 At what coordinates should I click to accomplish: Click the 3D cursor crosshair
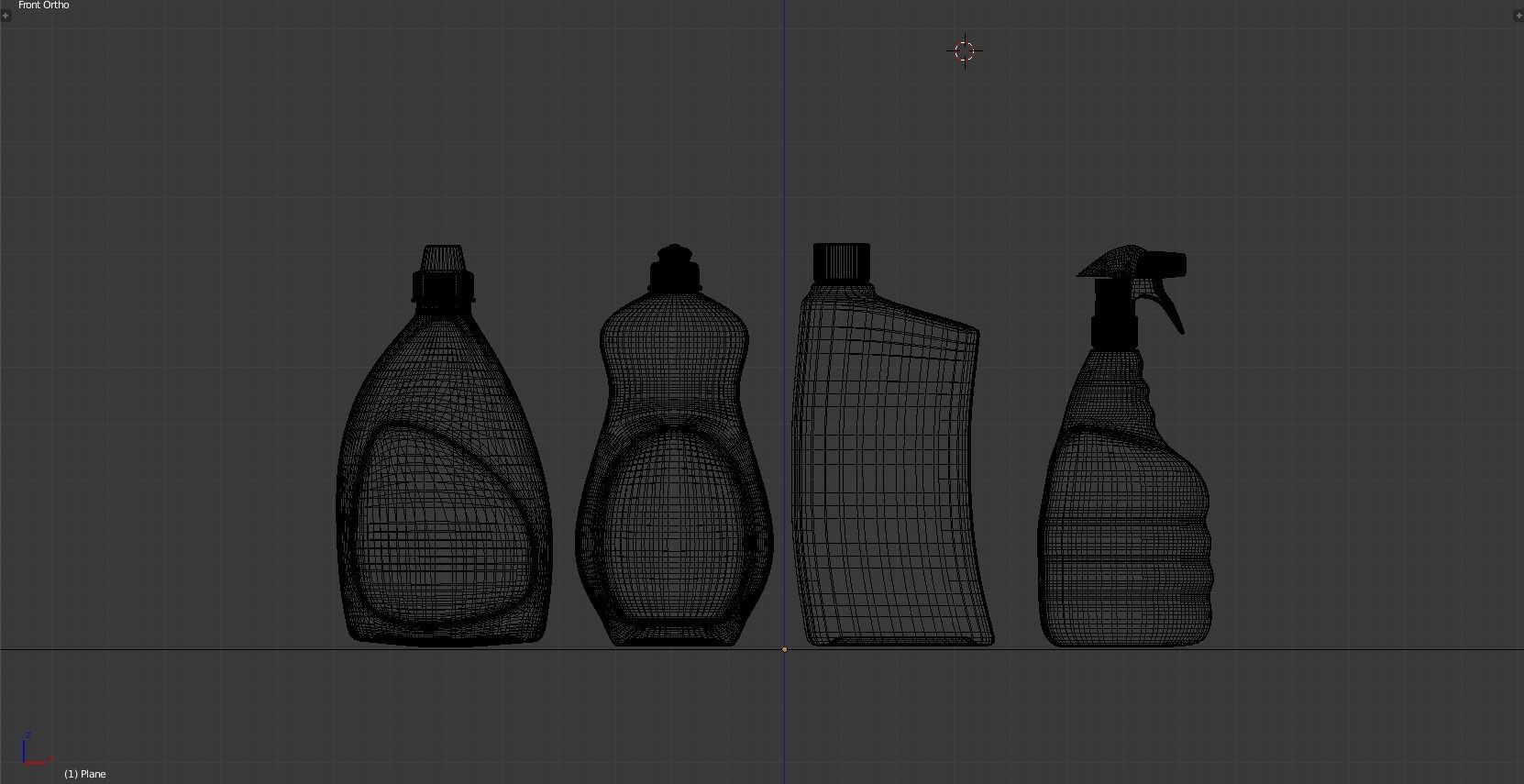pos(965,51)
